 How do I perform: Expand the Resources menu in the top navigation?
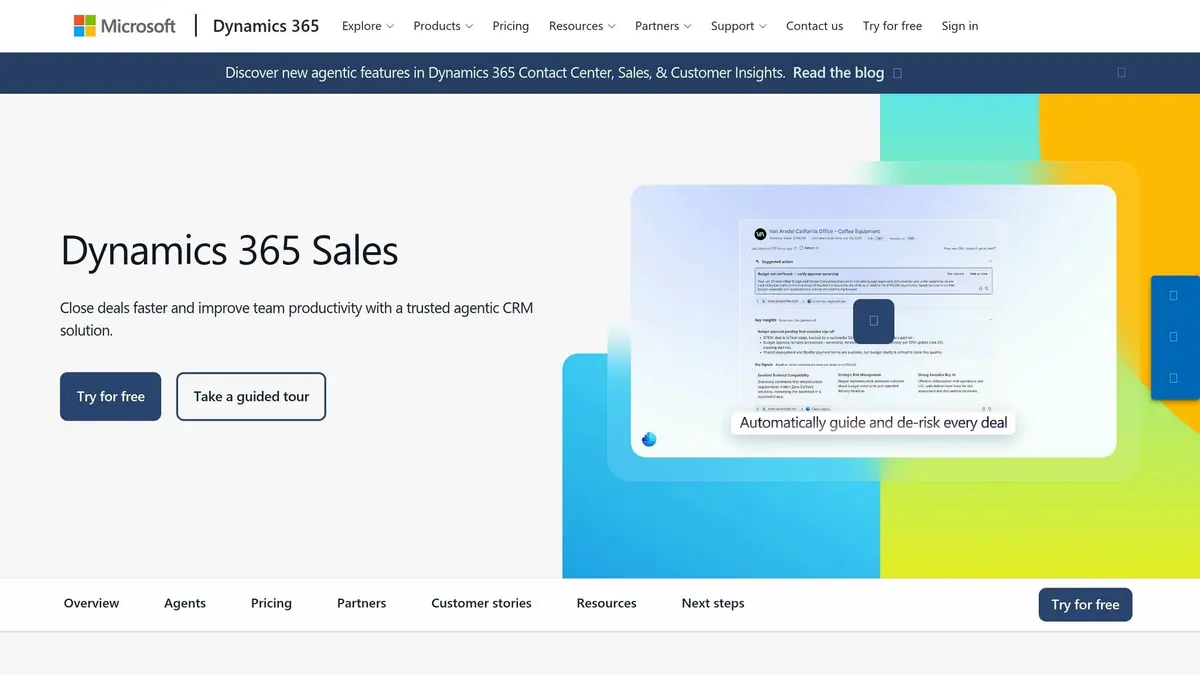(582, 26)
